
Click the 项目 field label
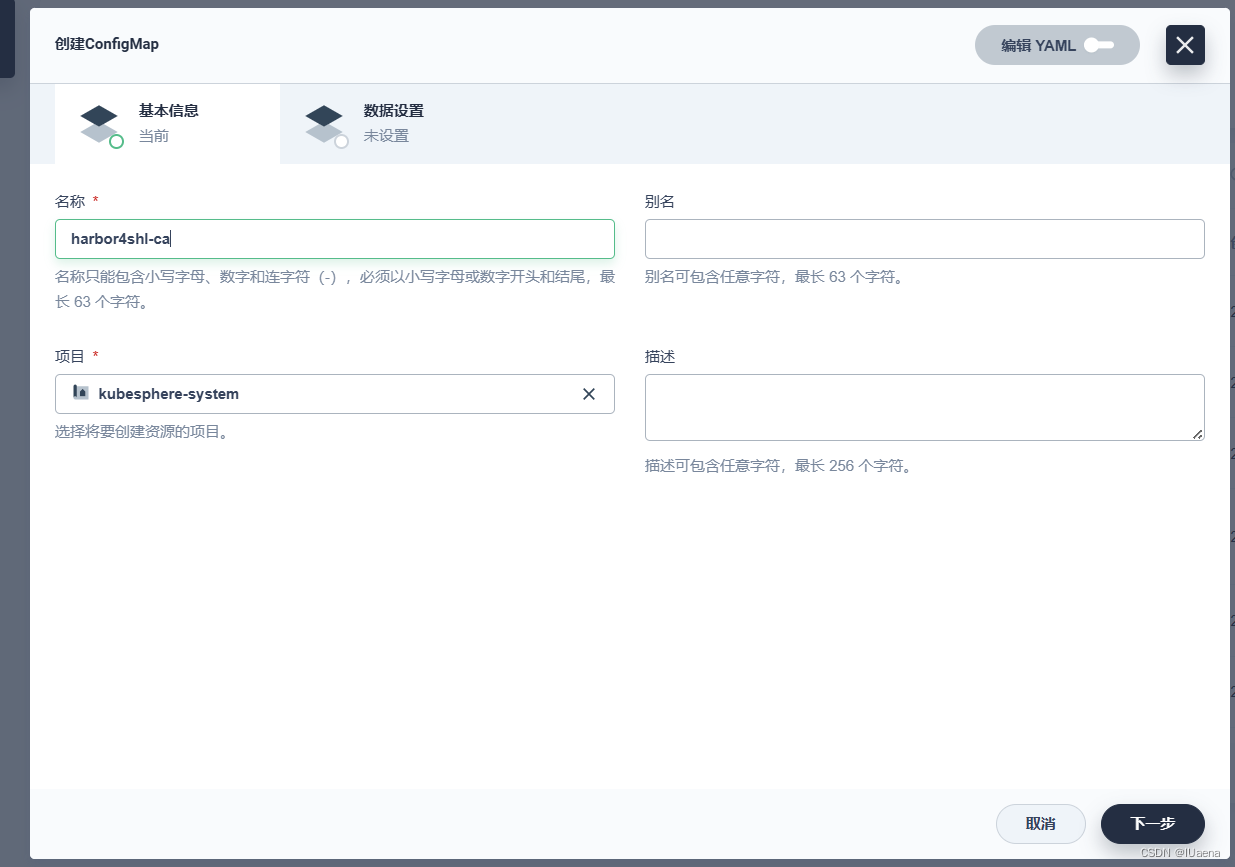click(70, 356)
